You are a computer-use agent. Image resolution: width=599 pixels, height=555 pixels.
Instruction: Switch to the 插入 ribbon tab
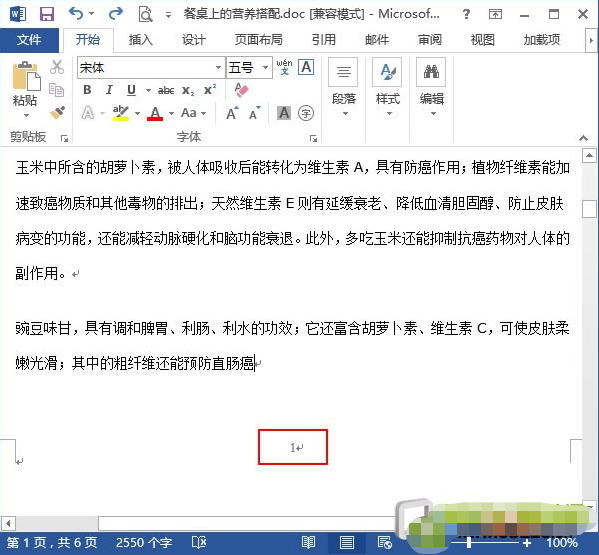pyautogui.click(x=140, y=40)
